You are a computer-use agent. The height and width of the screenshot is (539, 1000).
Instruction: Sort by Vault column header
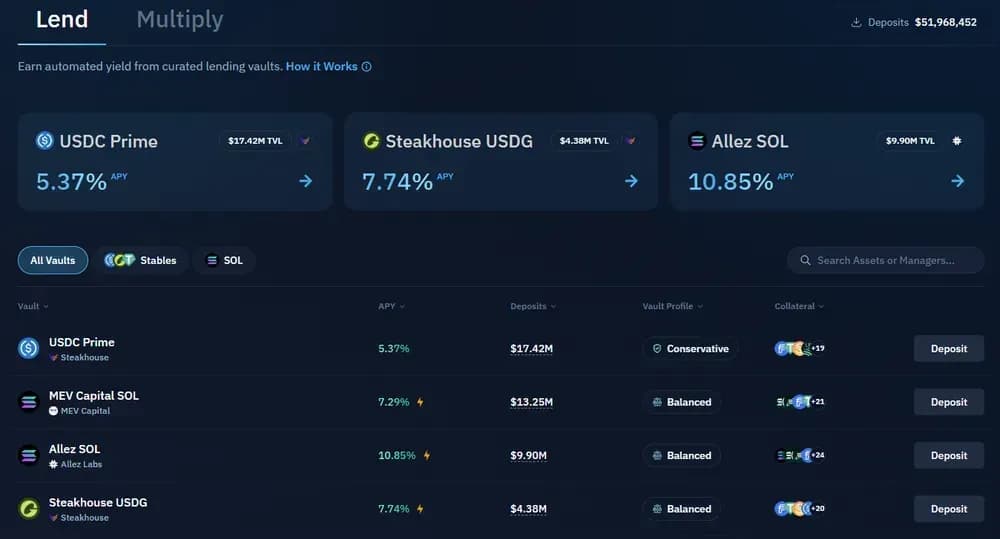tap(33, 306)
